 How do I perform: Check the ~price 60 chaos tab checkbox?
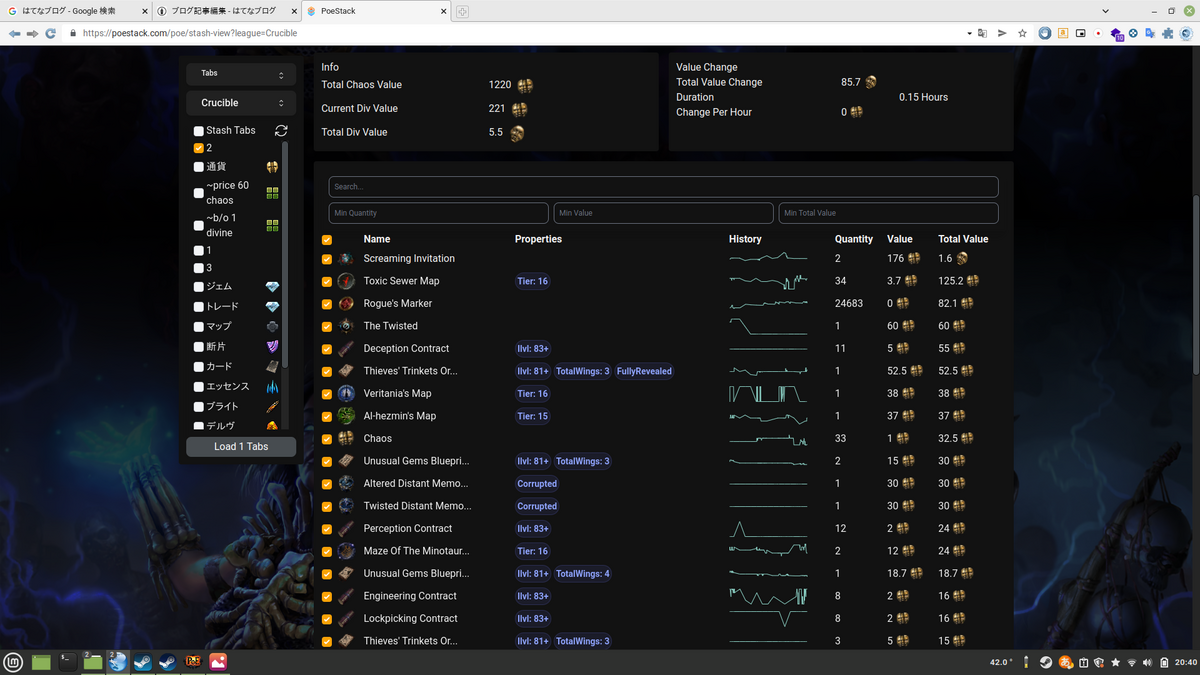pyautogui.click(x=199, y=193)
